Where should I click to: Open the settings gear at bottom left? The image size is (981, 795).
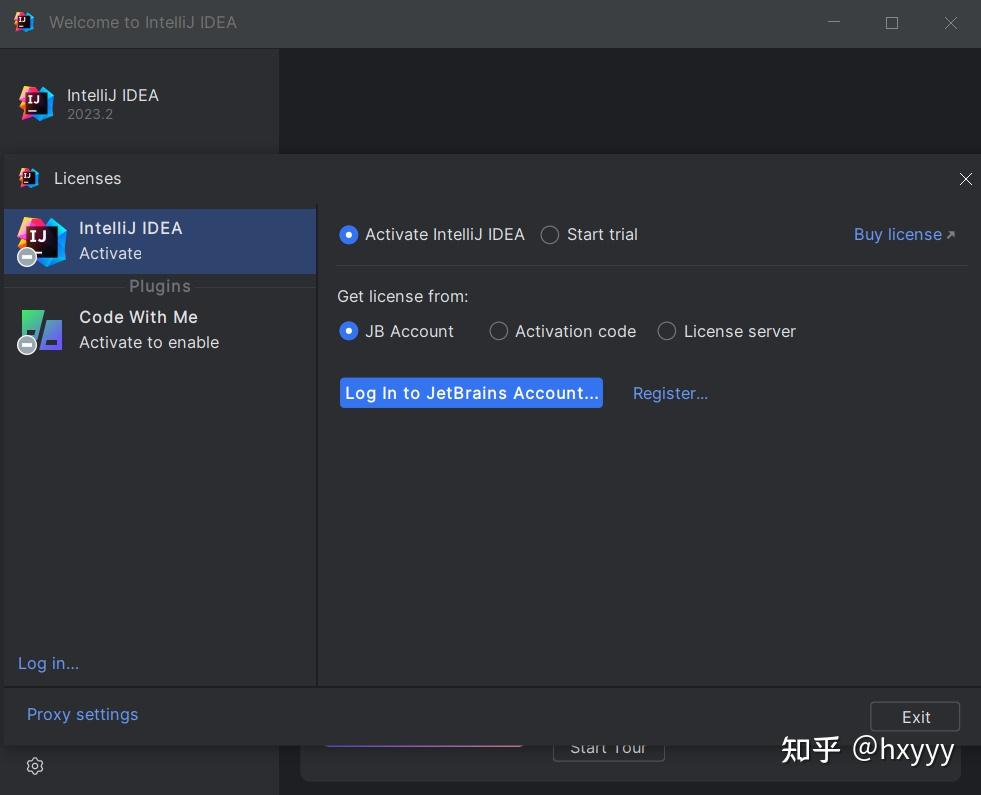click(x=34, y=765)
